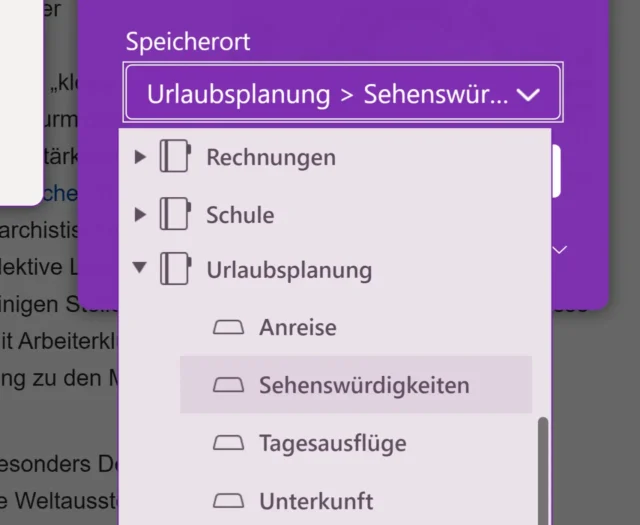Open the Speicherort location dropdown
Viewport: 640px width, 525px height.
[343, 95]
